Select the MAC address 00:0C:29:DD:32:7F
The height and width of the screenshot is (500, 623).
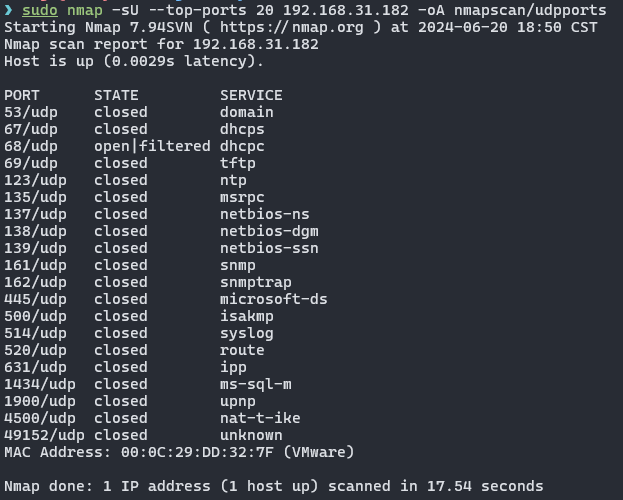point(197,452)
